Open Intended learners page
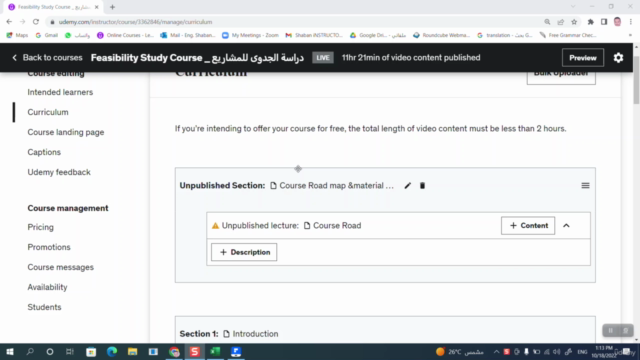640x360 pixels. (60, 92)
